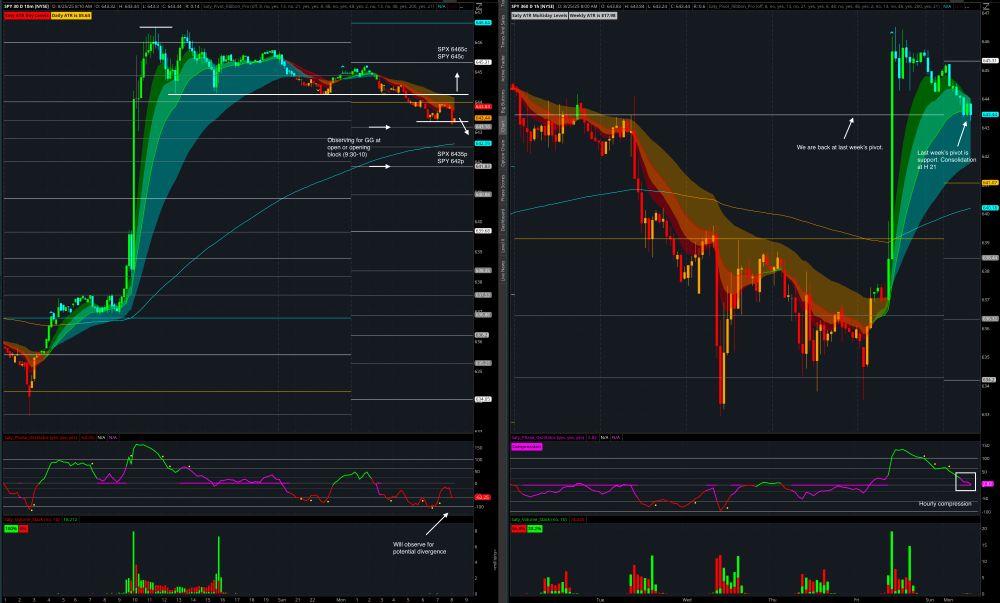Select the Daily ATR is $5.63 label
This screenshot has height=603, width=1000.
point(71,15)
